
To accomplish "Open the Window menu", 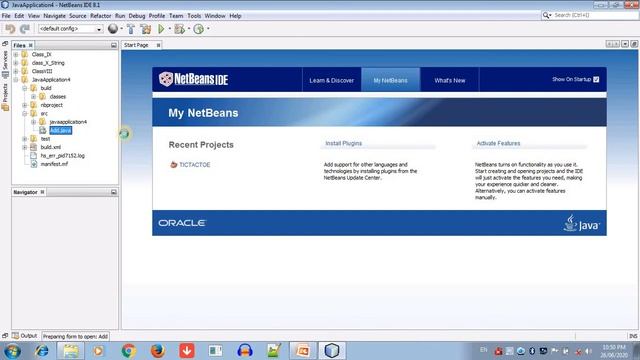I will pos(215,16).
